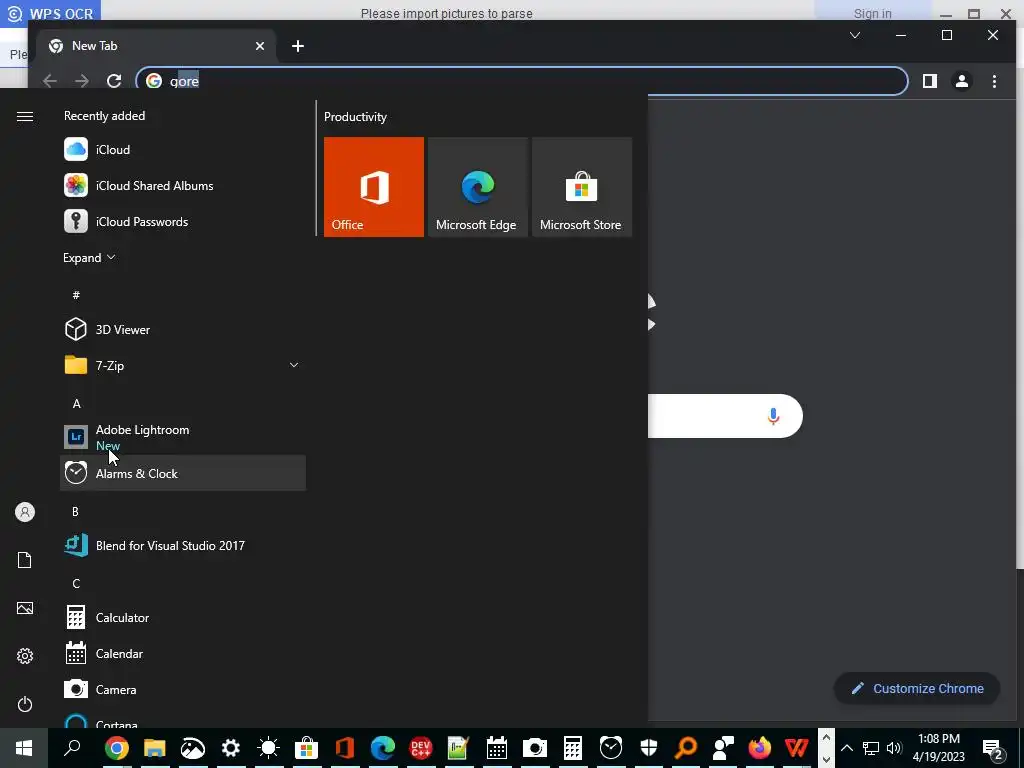Jump to letter B app group
The image size is (1024, 768).
coord(75,511)
